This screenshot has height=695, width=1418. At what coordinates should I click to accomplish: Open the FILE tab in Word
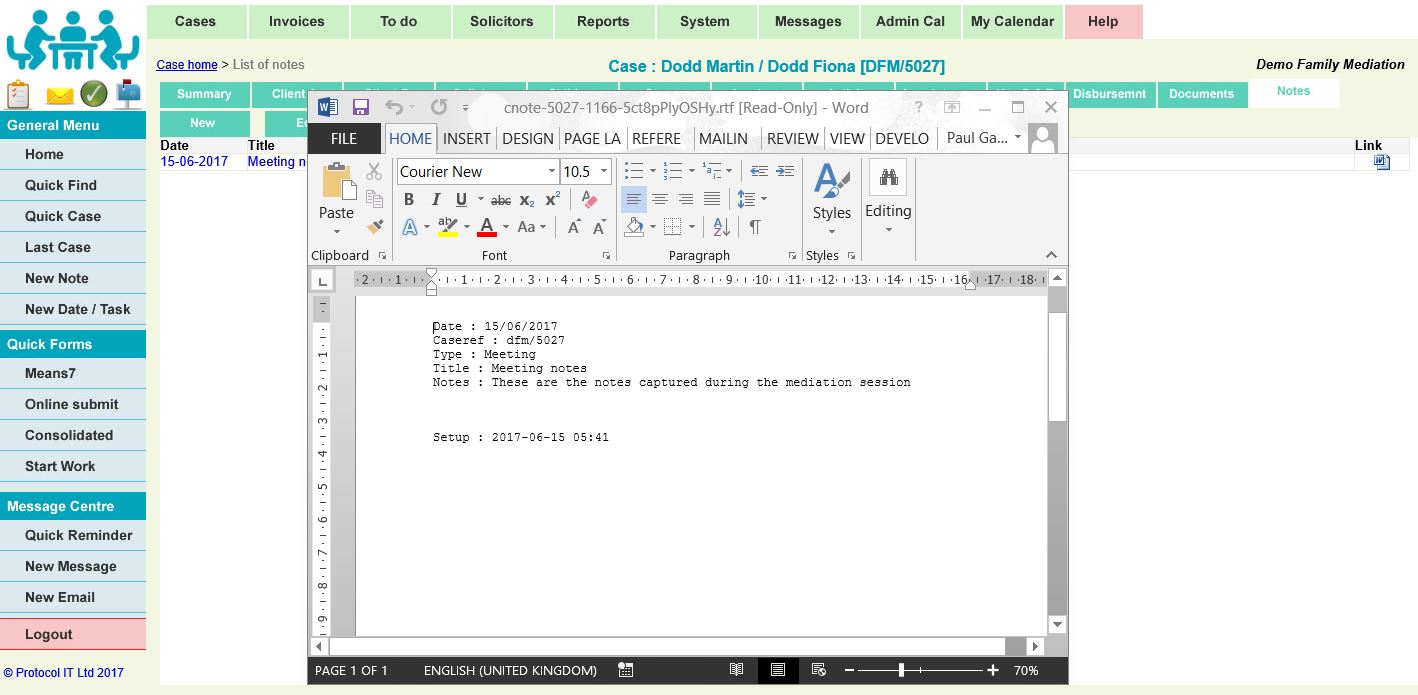coord(344,139)
